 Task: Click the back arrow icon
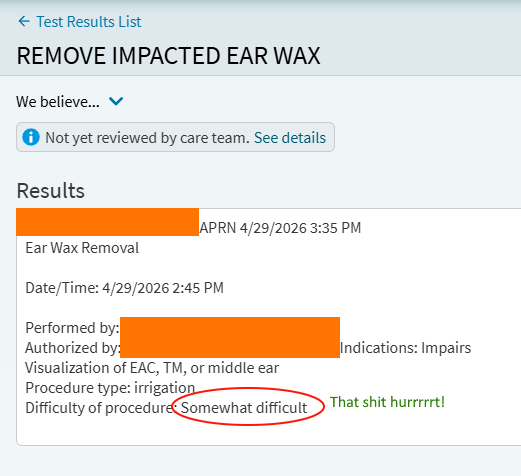[x=24, y=21]
